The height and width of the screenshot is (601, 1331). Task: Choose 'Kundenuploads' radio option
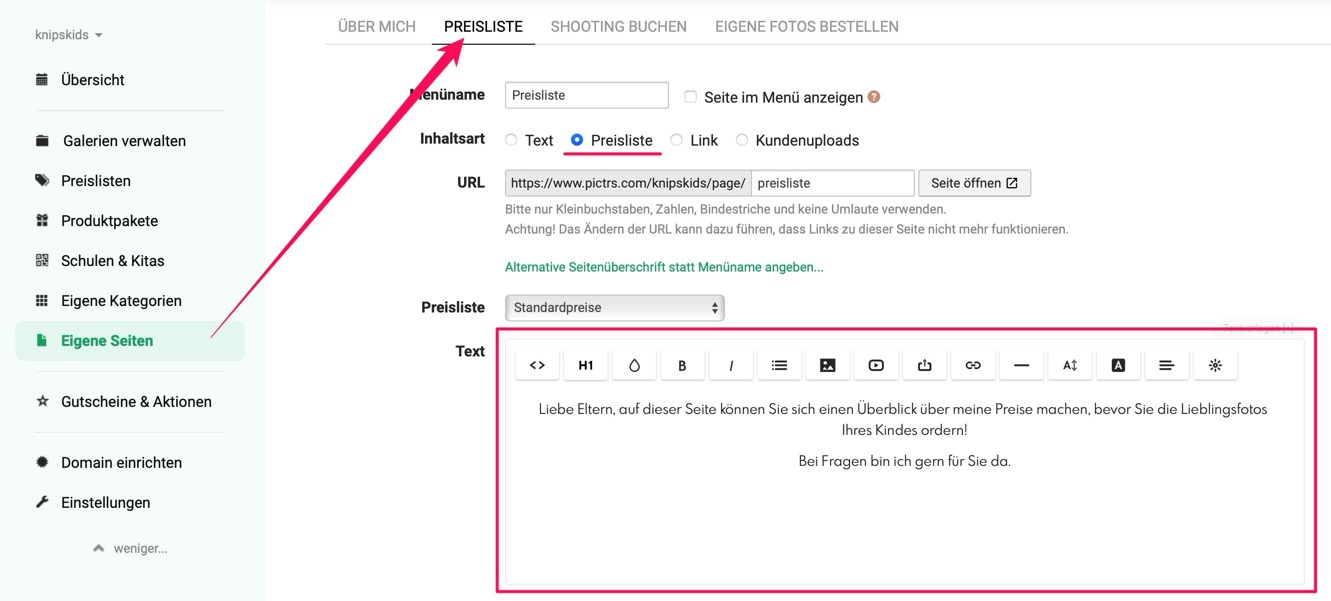[742, 141]
